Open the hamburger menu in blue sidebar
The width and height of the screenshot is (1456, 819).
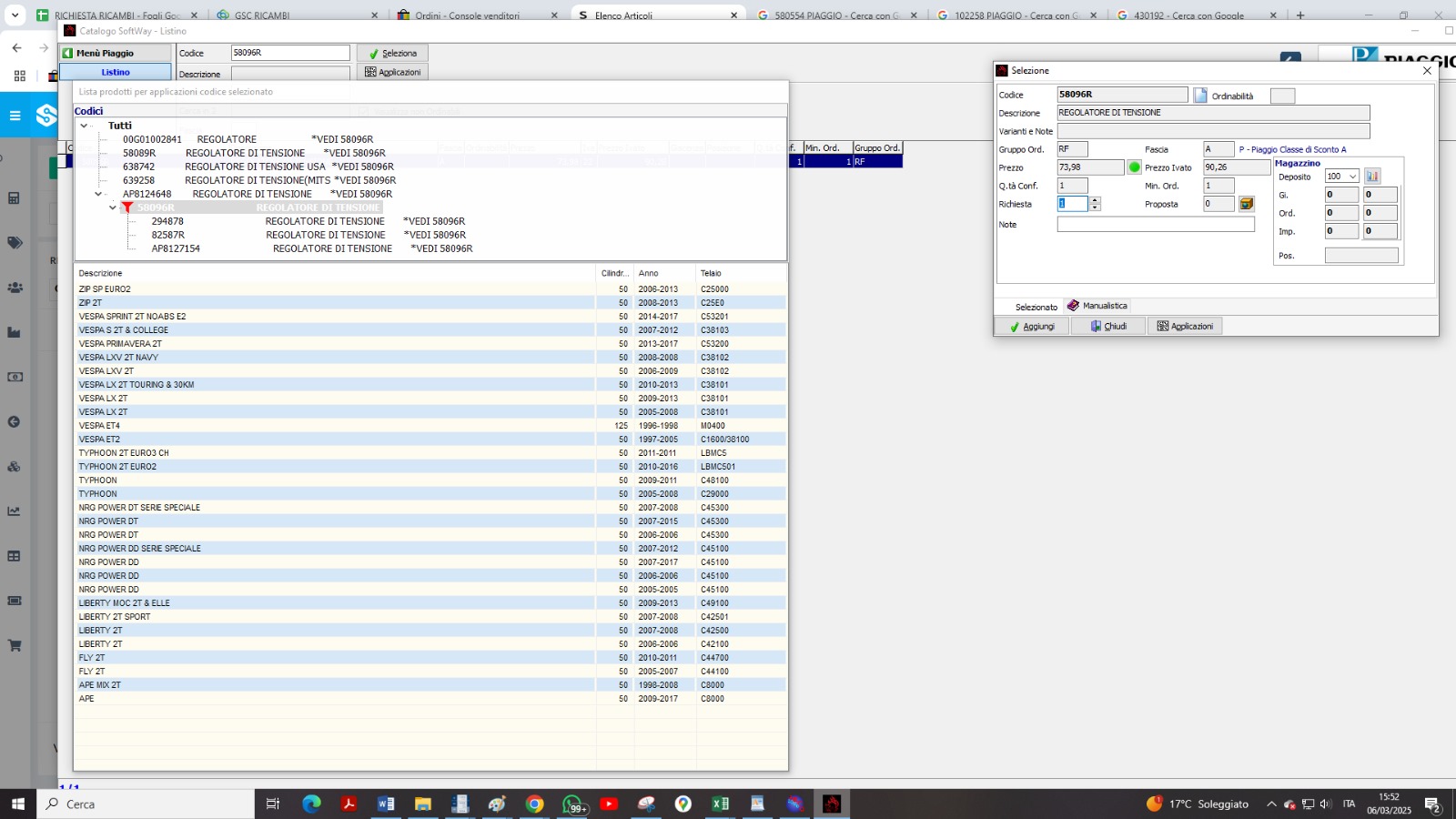tap(15, 116)
